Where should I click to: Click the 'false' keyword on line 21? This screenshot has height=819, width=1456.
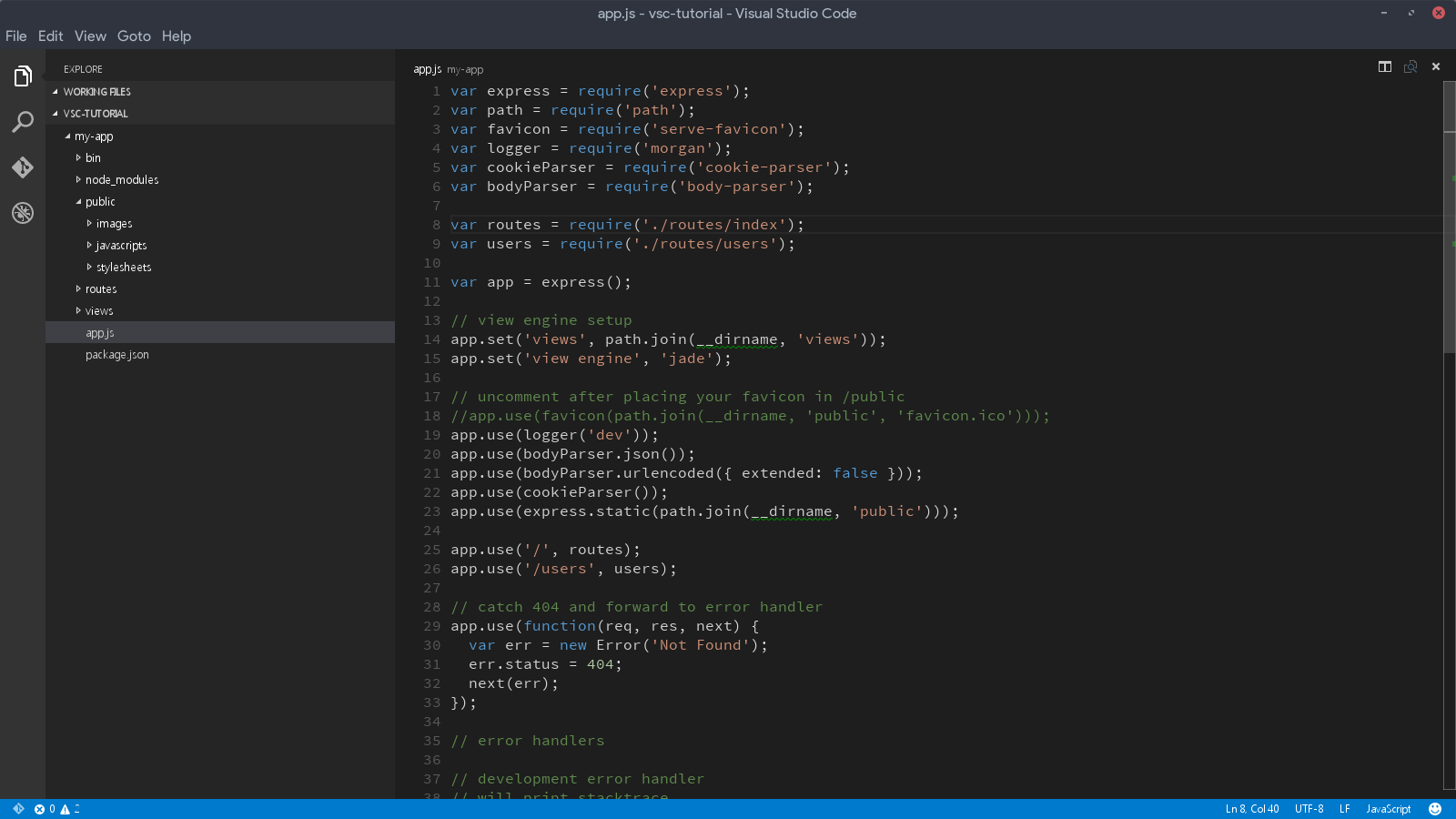855,473
